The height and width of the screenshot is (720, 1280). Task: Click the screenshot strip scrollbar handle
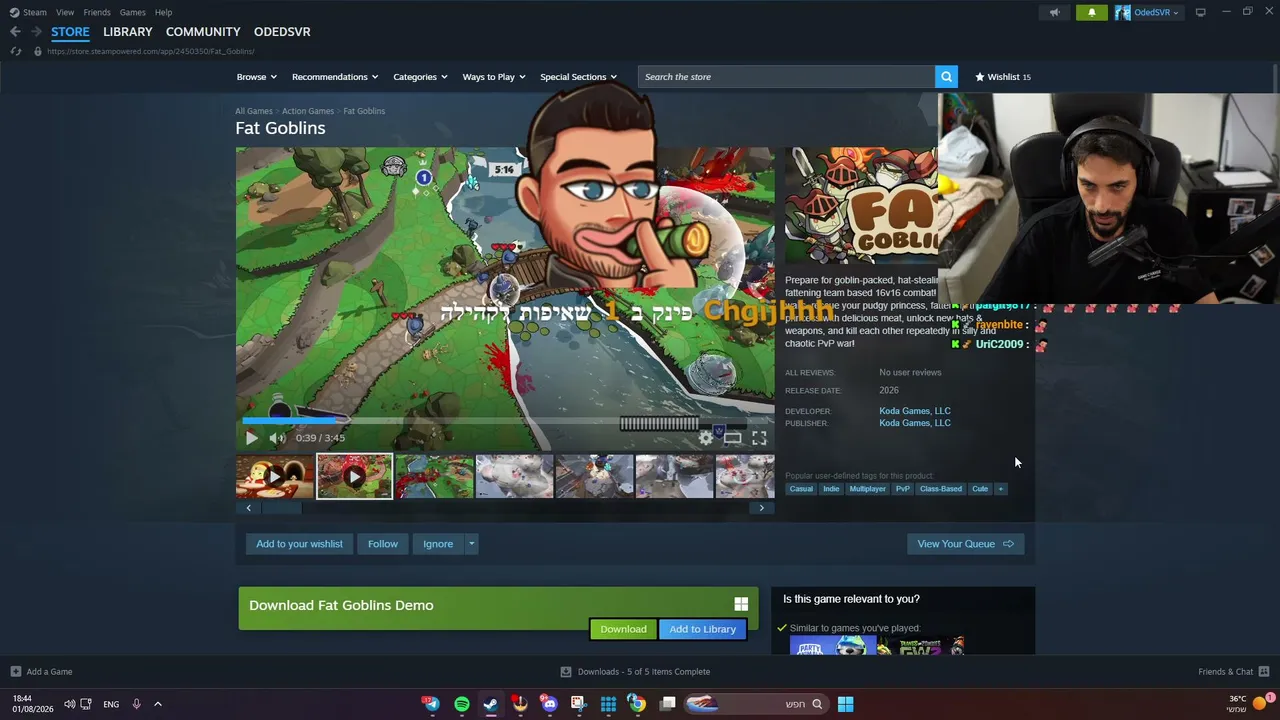pos(282,508)
